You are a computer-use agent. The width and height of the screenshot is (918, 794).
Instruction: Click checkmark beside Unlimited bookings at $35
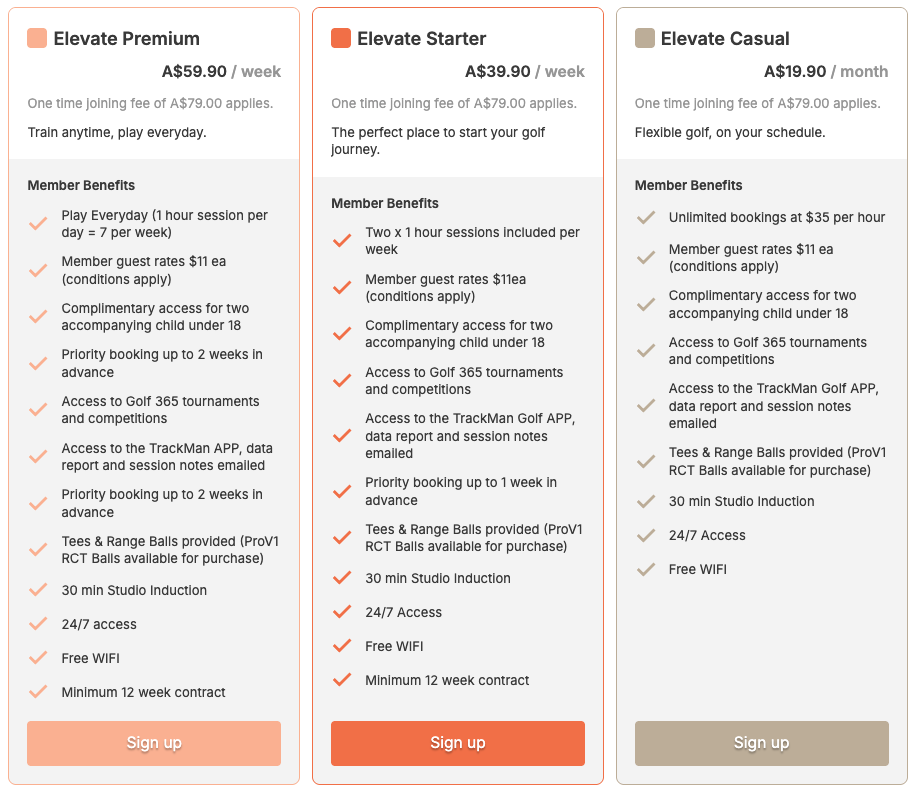tap(646, 218)
